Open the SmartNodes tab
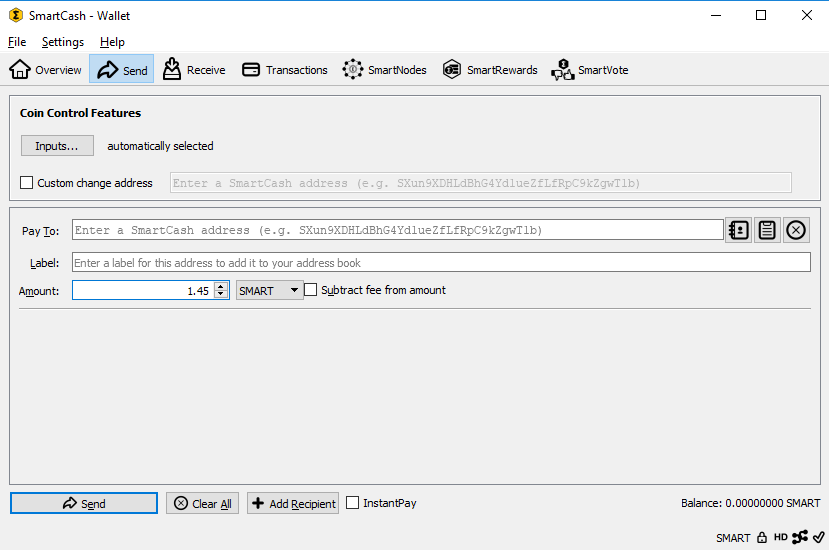829x550 pixels. [x=384, y=70]
